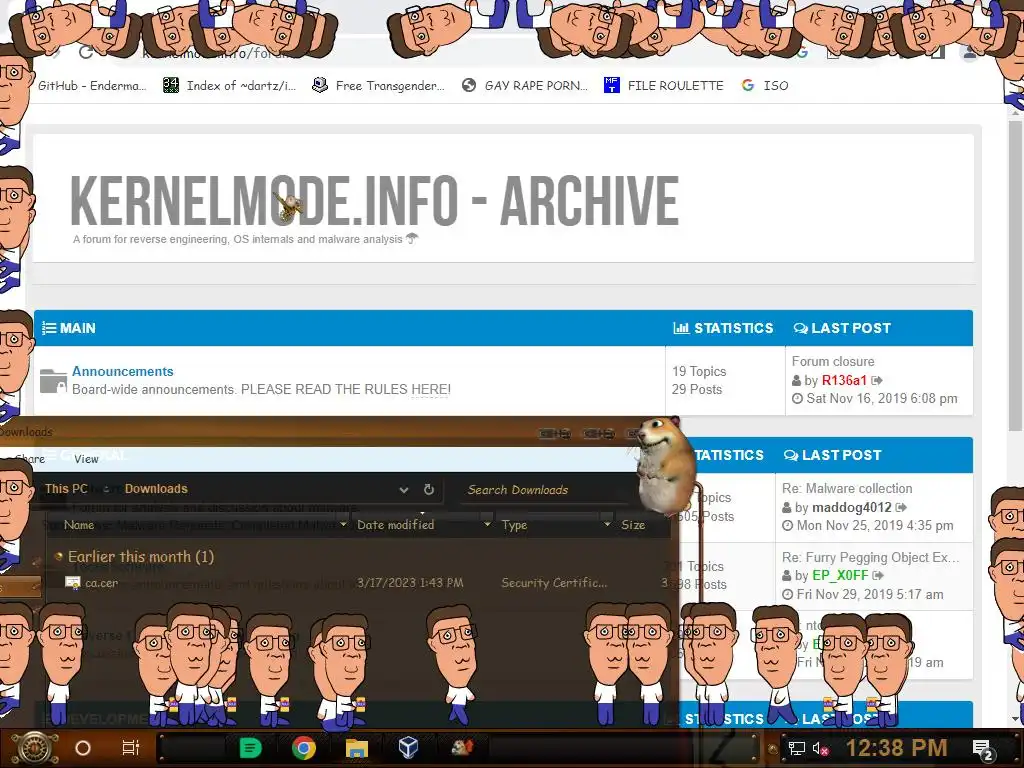The width and height of the screenshot is (1024, 768).
Task: Open the Index of ~dartz bookmark
Action: (x=229, y=86)
